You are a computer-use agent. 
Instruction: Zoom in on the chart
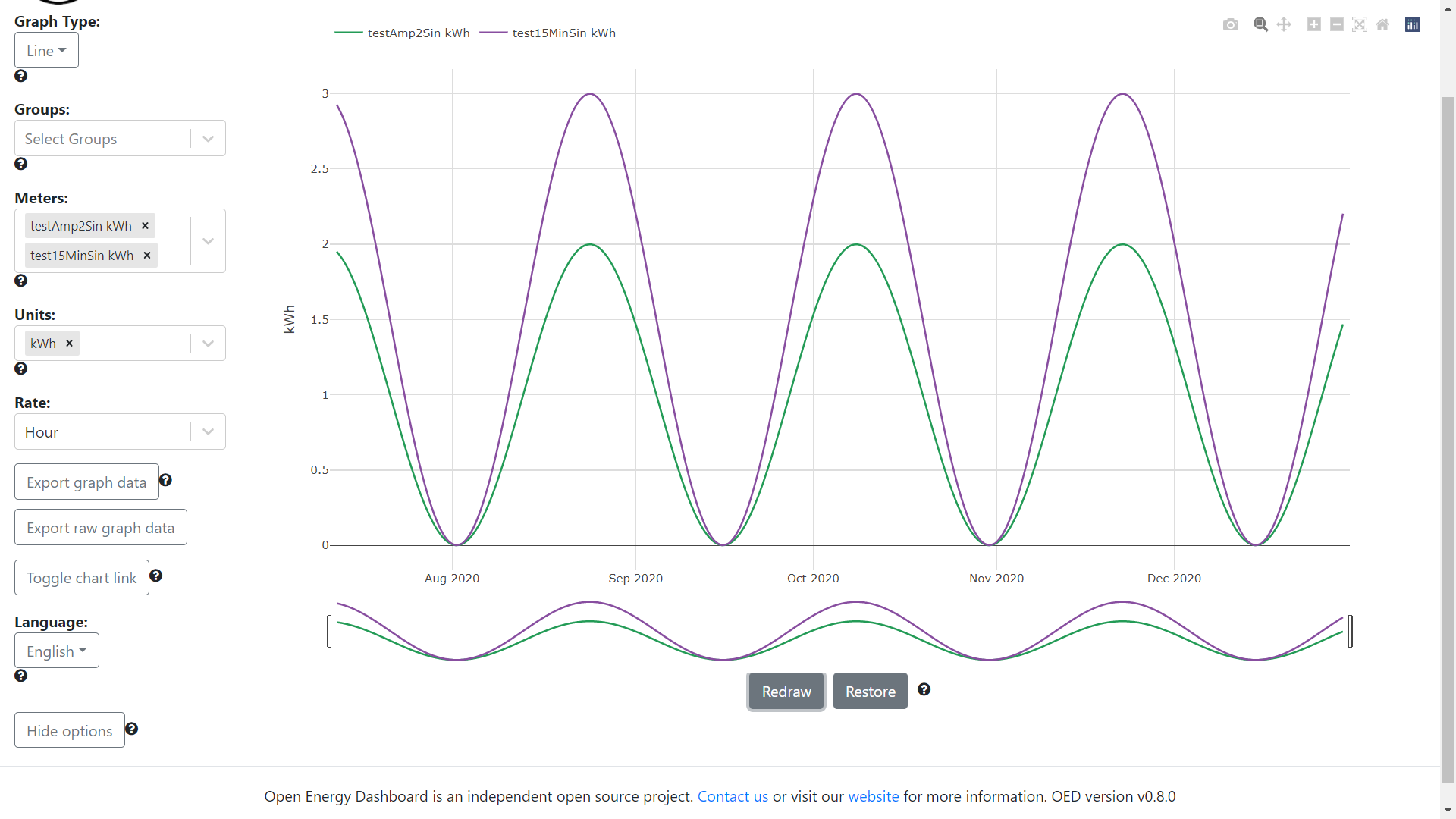coord(1313,24)
